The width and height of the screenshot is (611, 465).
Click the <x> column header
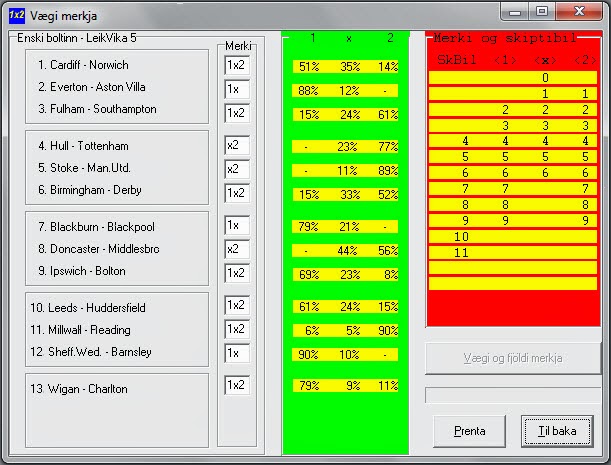tap(545, 60)
